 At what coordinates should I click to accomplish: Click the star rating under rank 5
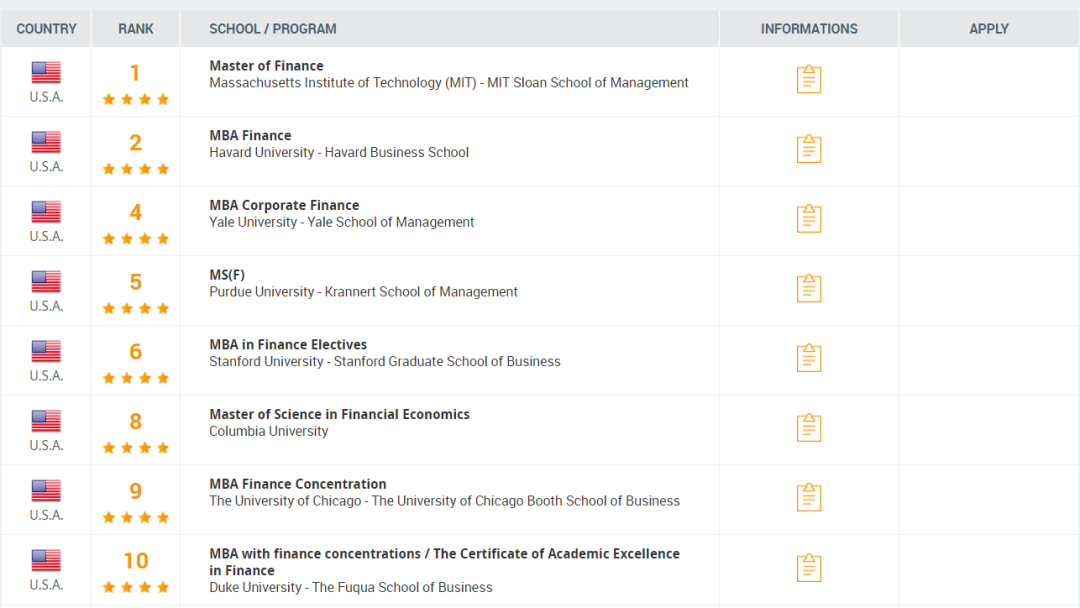(136, 308)
